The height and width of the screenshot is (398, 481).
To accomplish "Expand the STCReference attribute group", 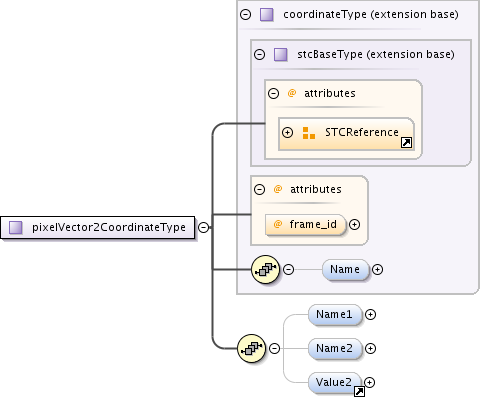I will [287, 133].
